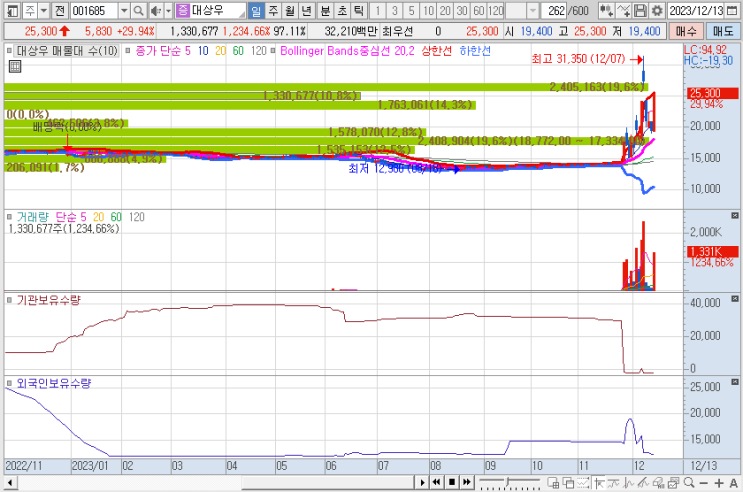Close the 기관보유수량 pane with X icon
The image size is (743, 492).
(734, 299)
